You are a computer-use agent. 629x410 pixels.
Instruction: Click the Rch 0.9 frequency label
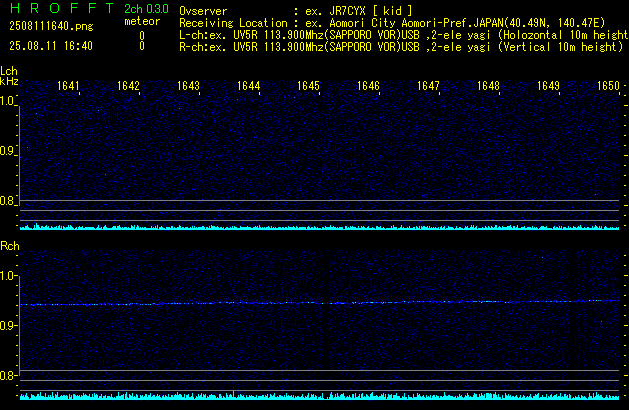(x=8, y=325)
